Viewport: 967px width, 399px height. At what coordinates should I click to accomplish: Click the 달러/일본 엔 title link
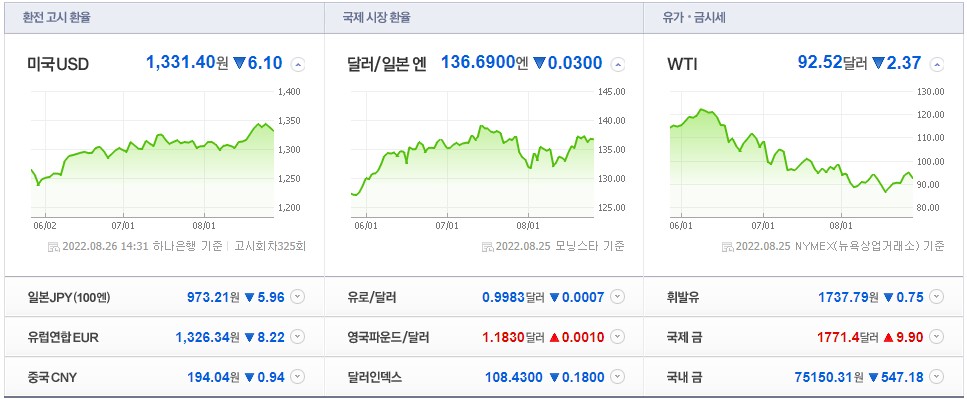click(x=387, y=64)
